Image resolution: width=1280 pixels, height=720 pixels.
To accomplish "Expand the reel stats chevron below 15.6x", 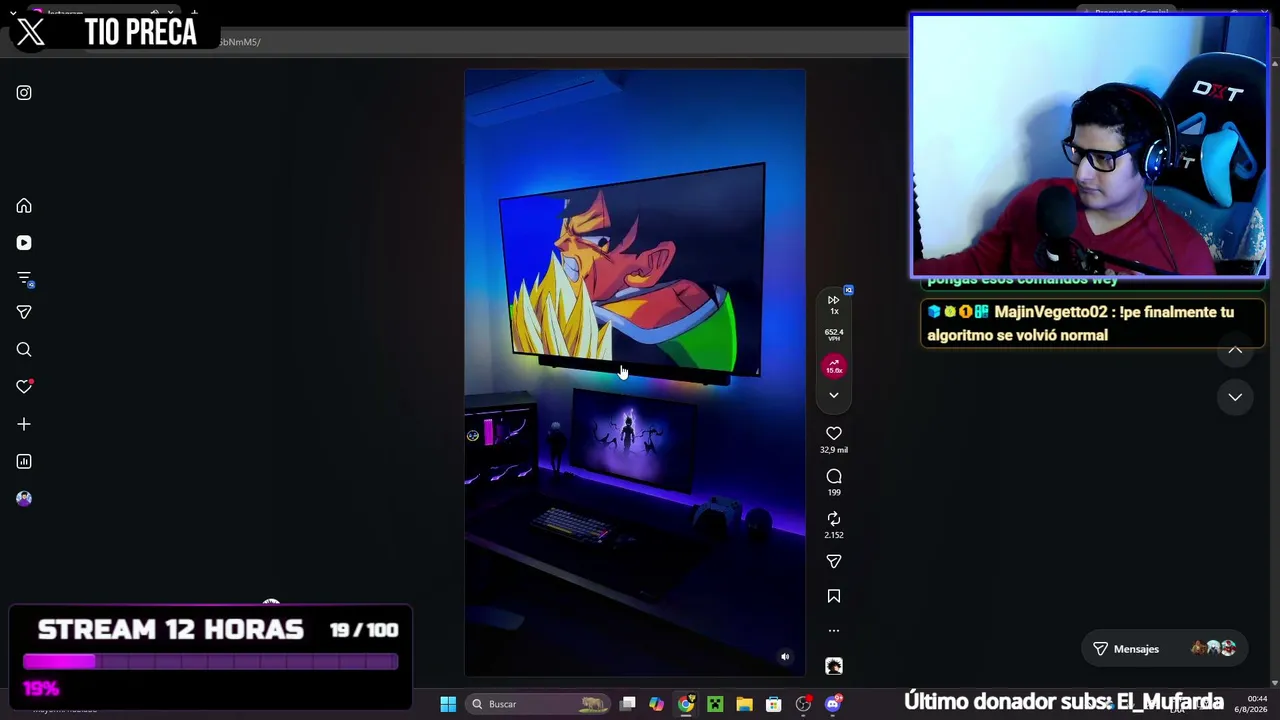I will click(x=834, y=395).
